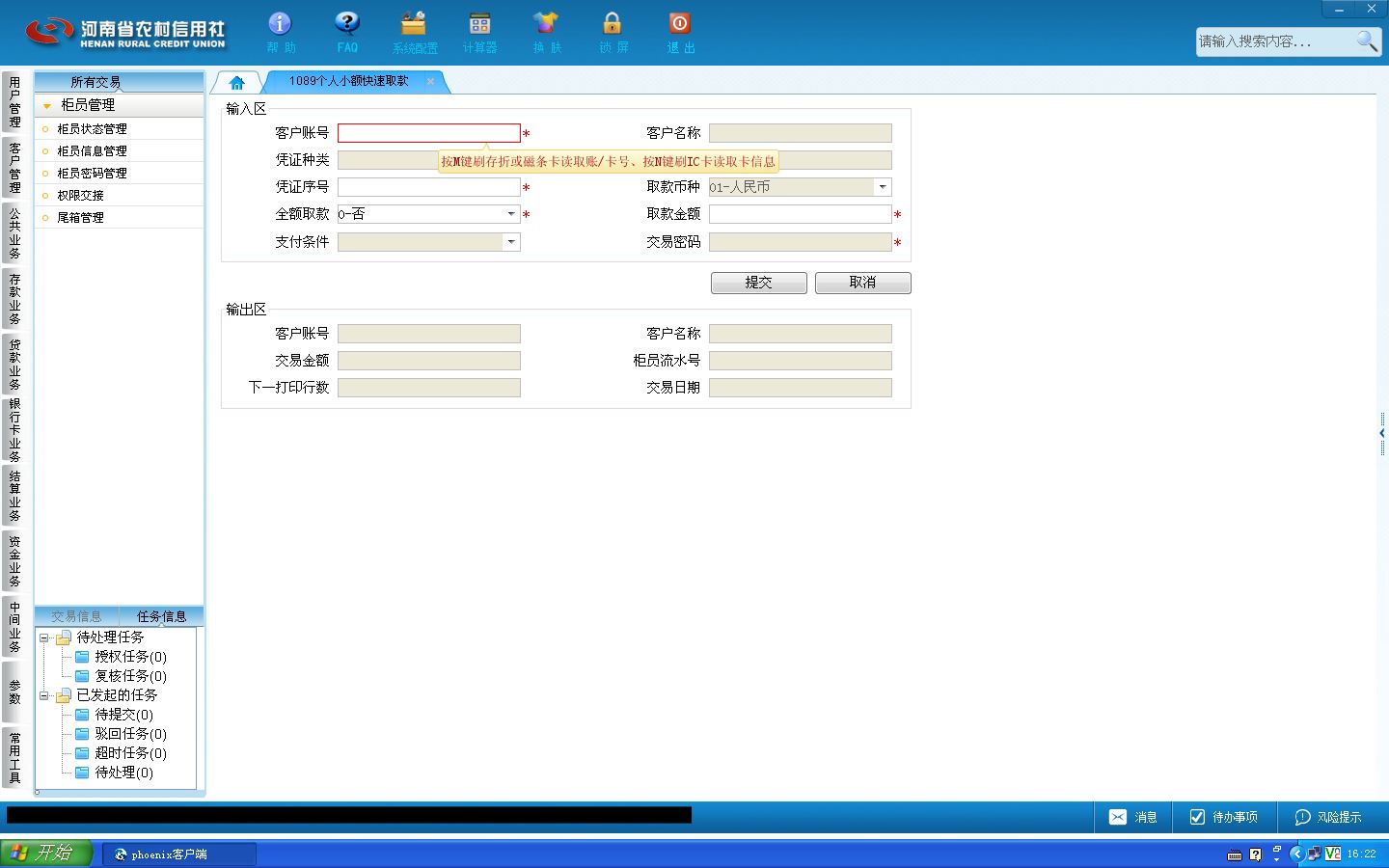Open 待办事项 to-do items
Image resolution: width=1389 pixels, height=868 pixels.
1223,817
